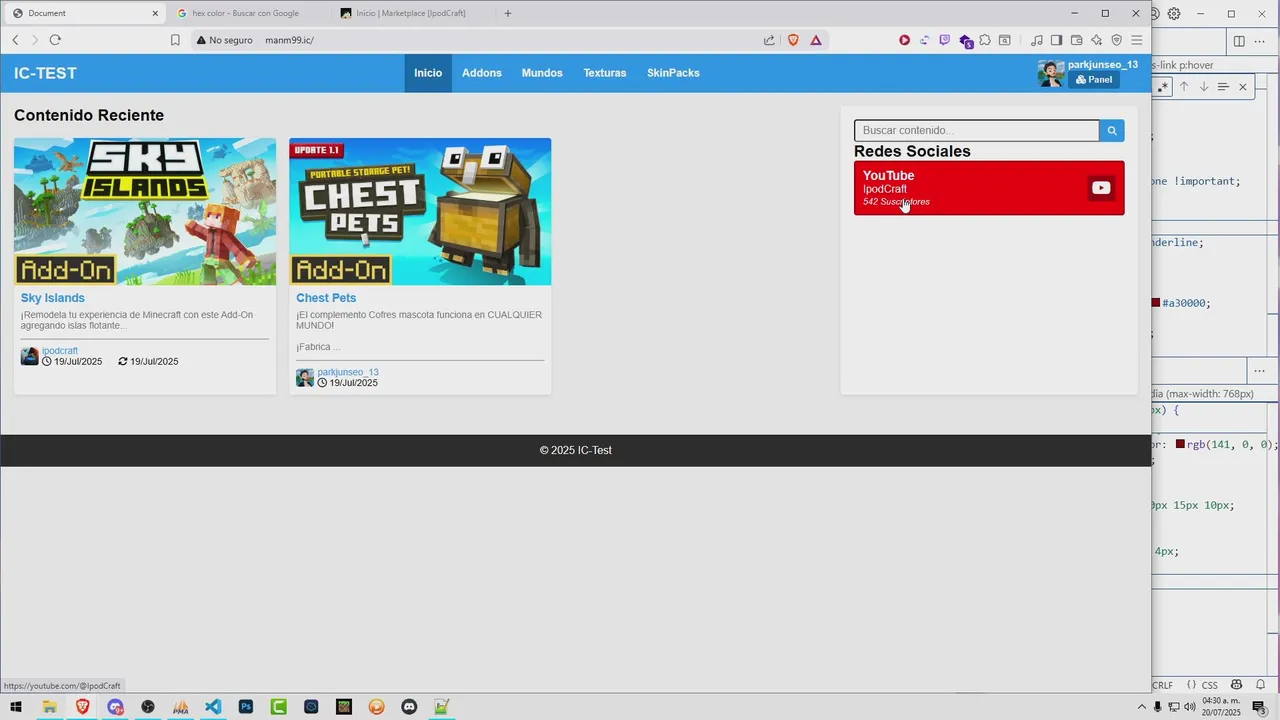Close the Document tab
The width and height of the screenshot is (1280, 720).
pos(155,13)
